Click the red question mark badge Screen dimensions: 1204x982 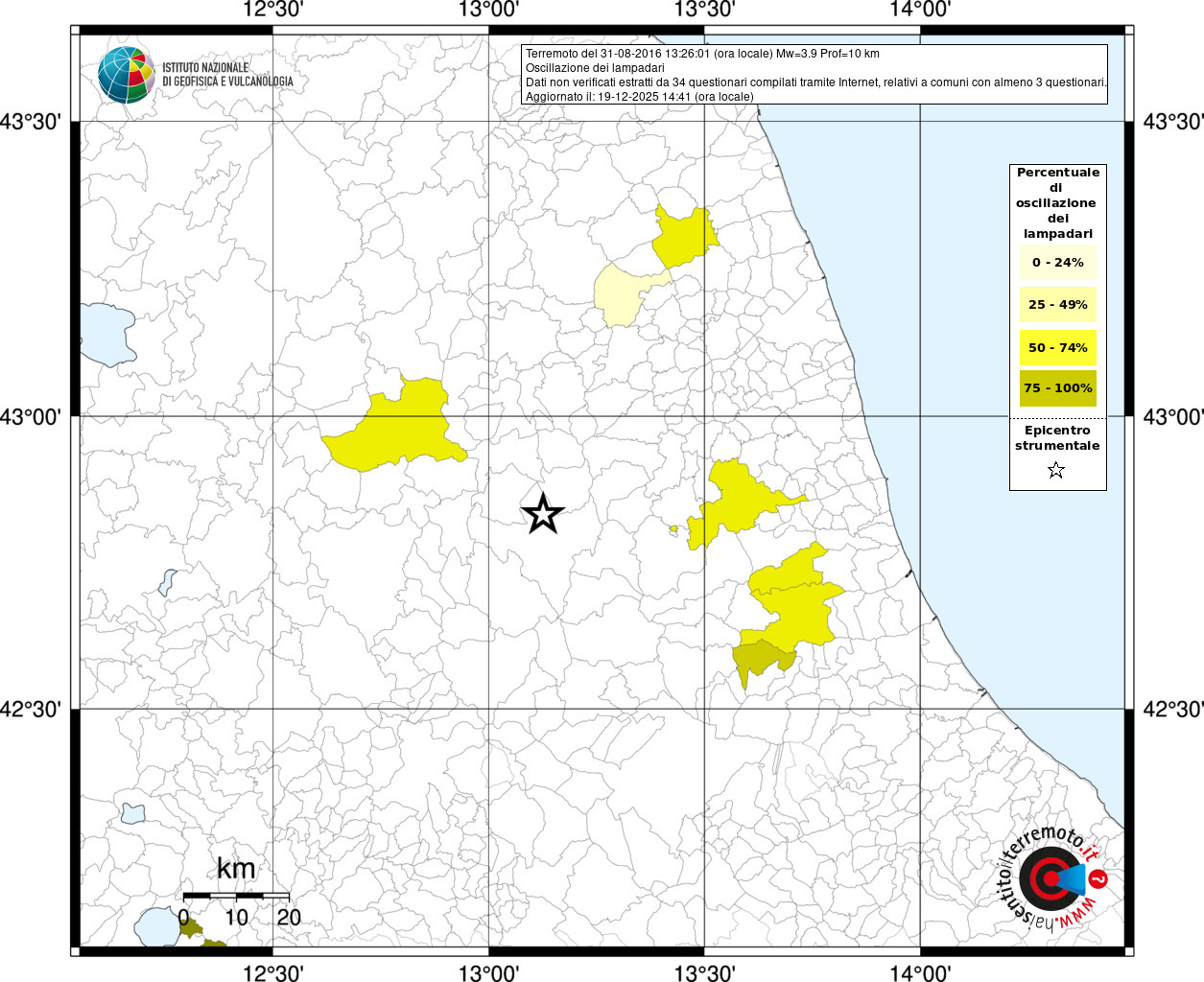[1099, 878]
